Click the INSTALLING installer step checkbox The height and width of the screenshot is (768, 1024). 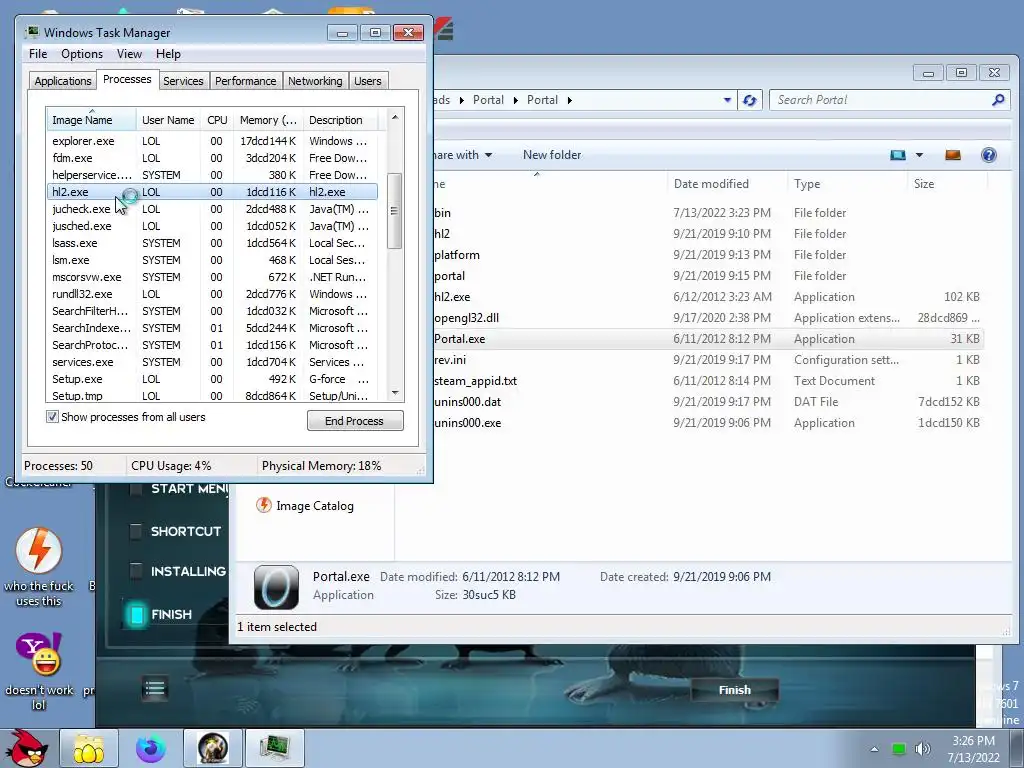tap(135, 571)
